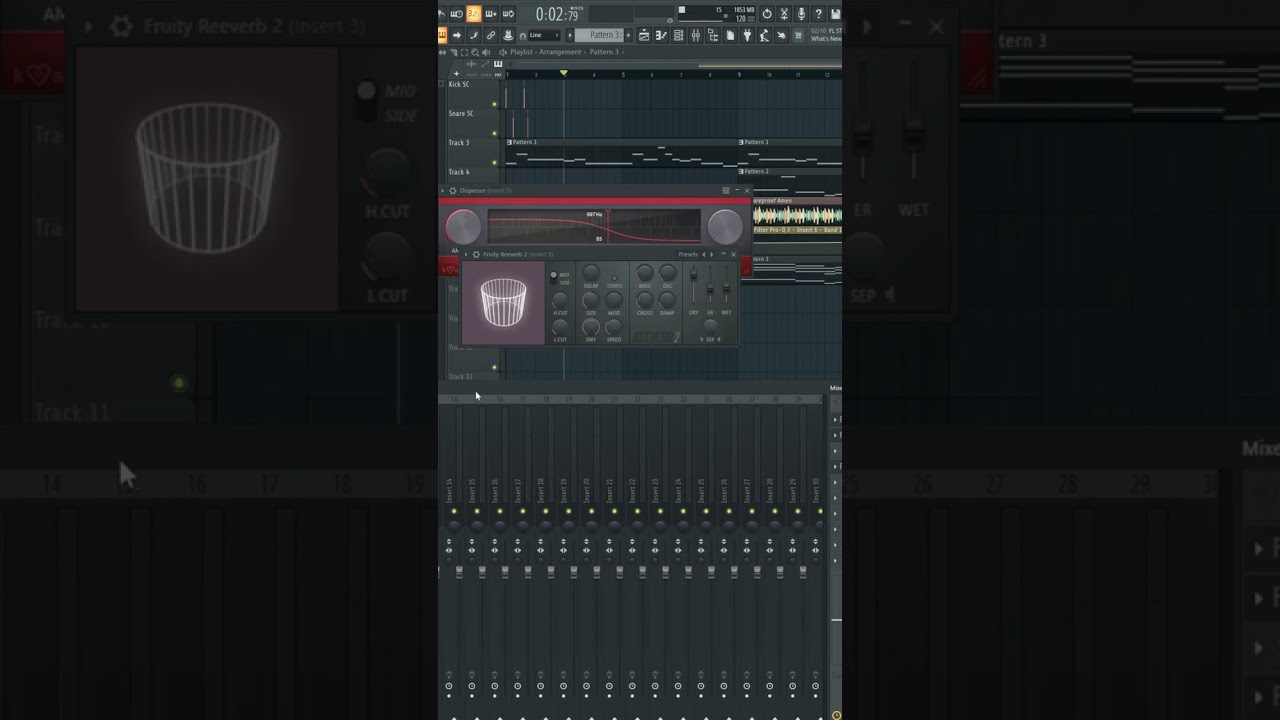1280x720 pixels.
Task: Click the Pattern 3 breadcrumb label
Action: pos(605,52)
